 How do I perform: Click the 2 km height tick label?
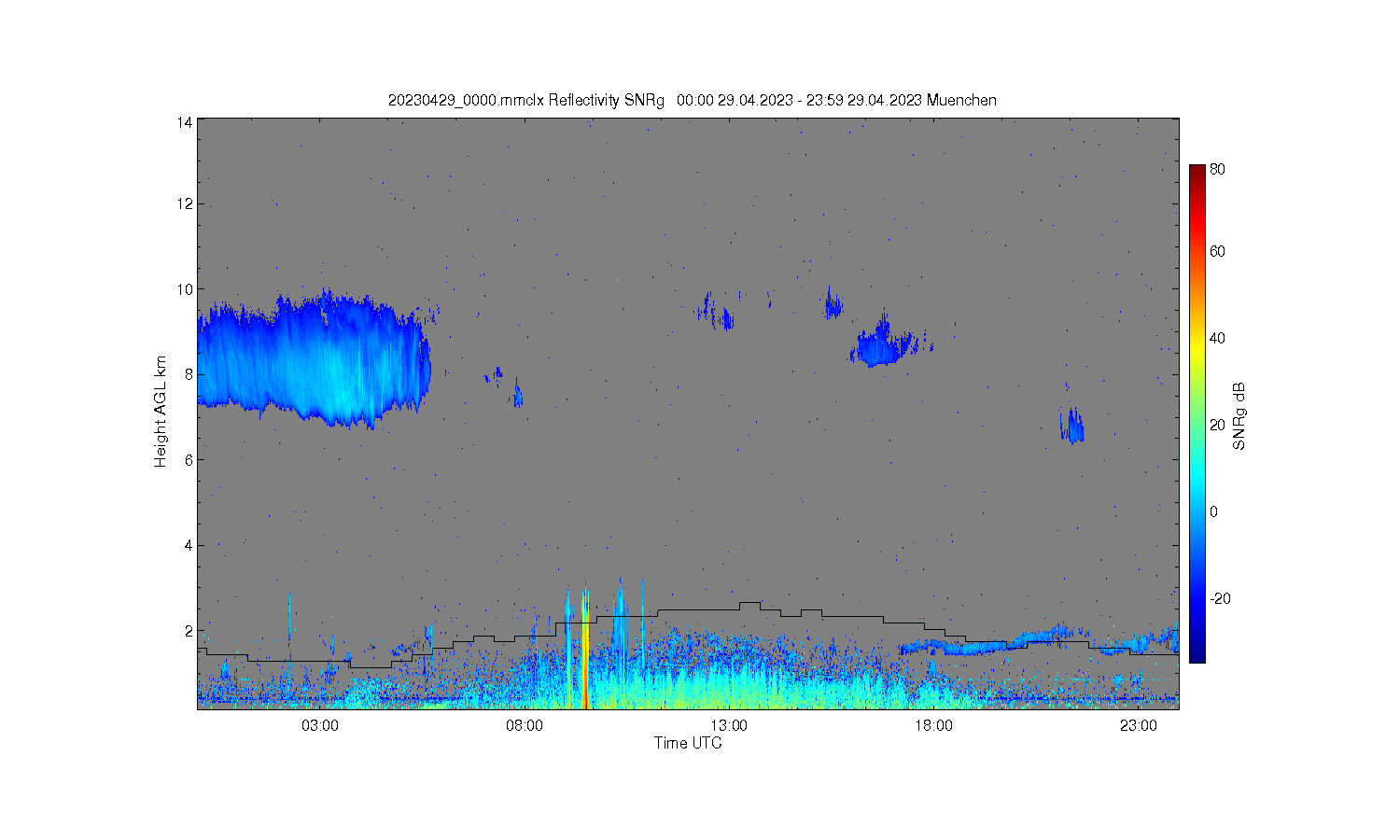click(x=189, y=631)
